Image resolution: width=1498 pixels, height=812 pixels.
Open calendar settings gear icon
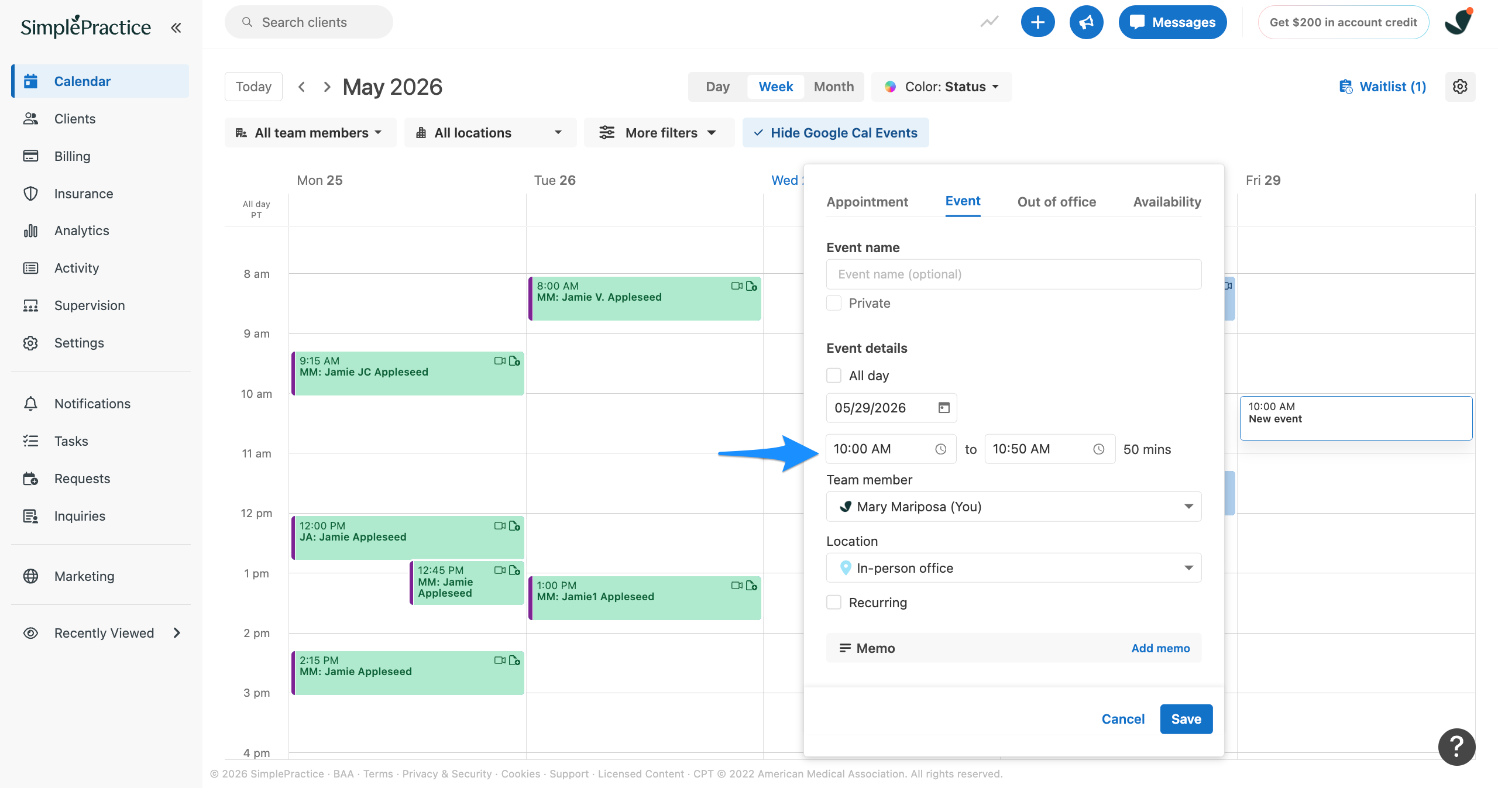tap(1460, 87)
